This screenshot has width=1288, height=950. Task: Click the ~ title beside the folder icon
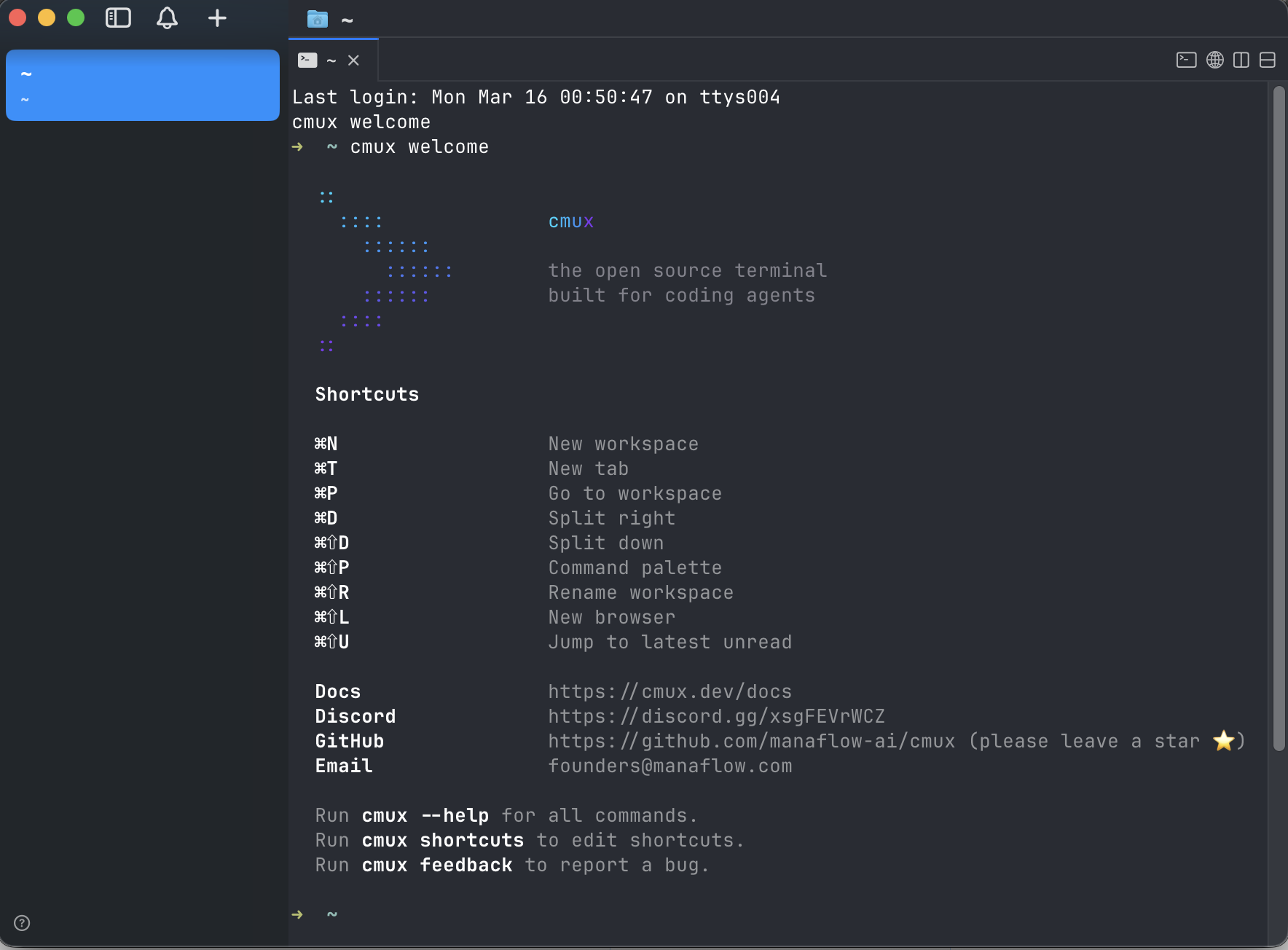pos(347,20)
